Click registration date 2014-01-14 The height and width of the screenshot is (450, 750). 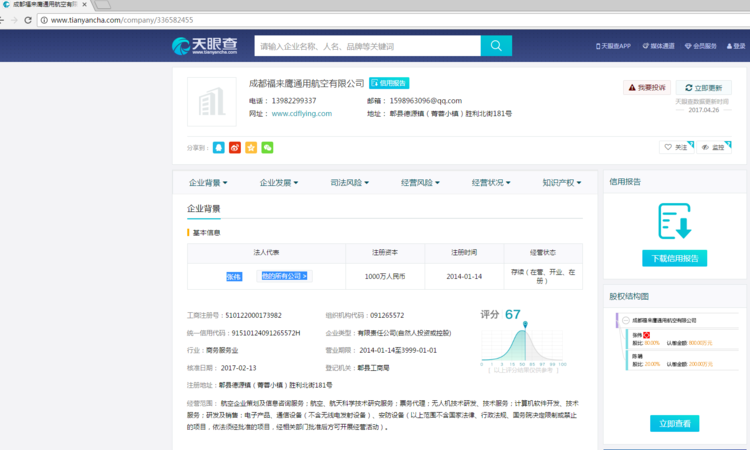point(464,276)
